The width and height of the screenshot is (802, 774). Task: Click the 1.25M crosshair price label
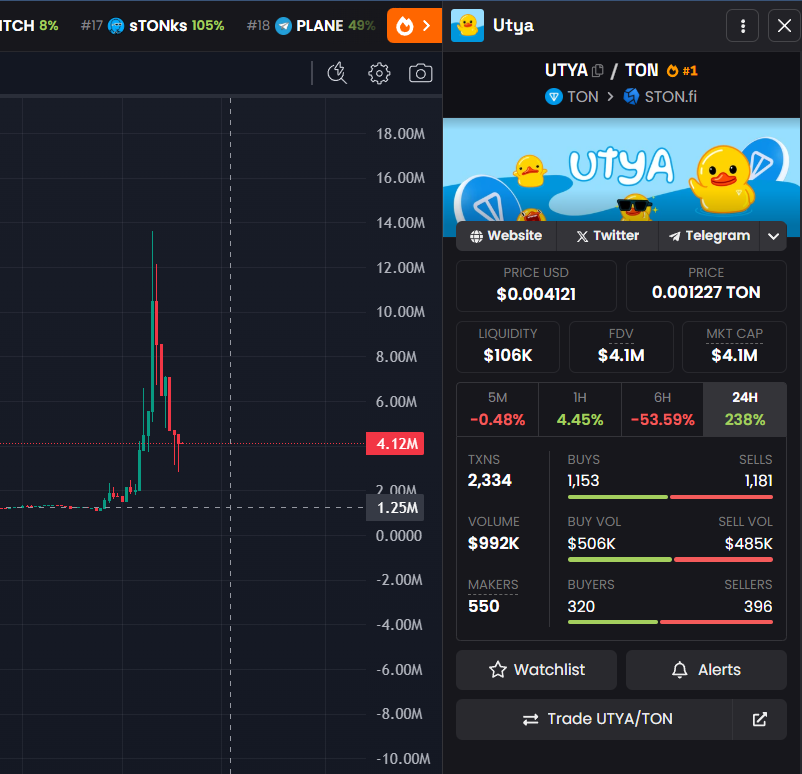395,507
